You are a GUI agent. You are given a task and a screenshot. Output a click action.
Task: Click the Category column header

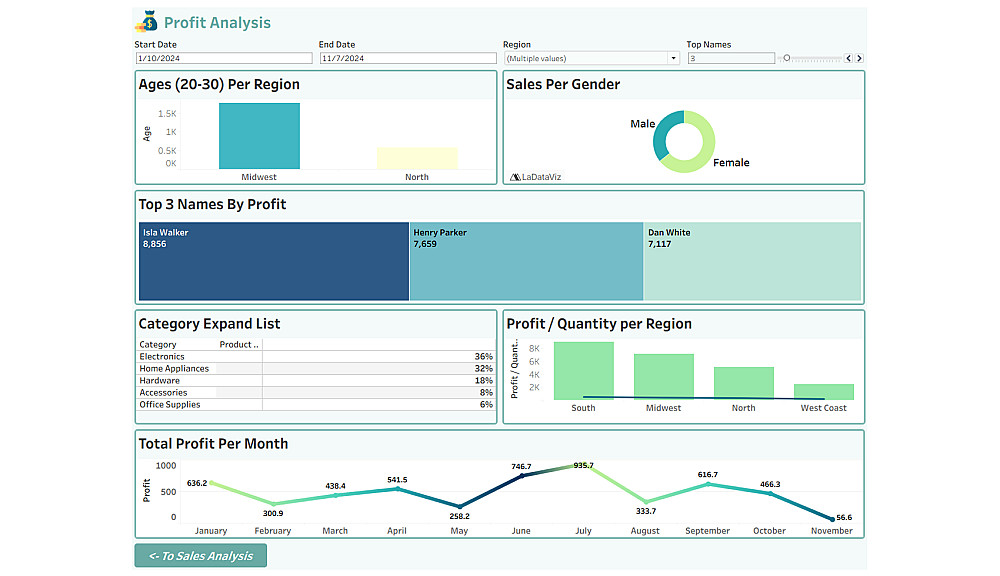(158, 344)
